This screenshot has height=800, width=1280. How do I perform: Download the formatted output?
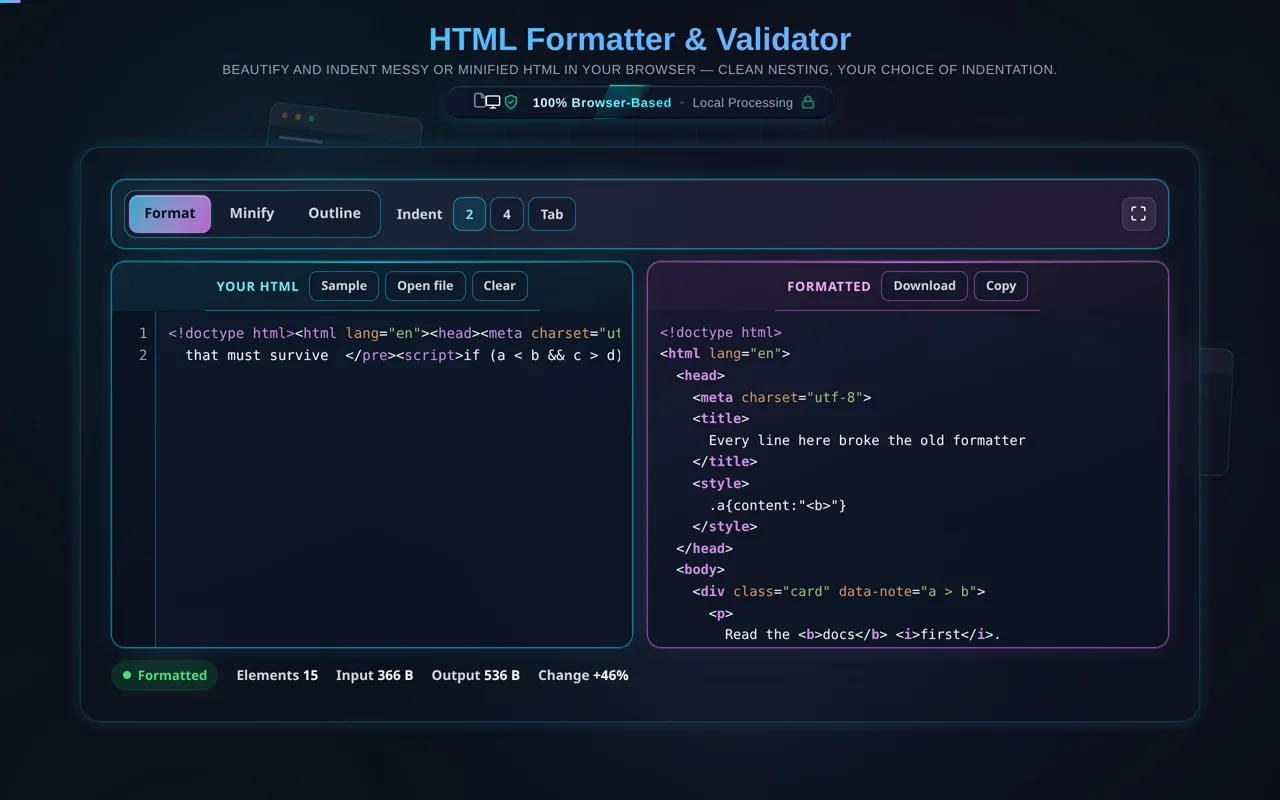tap(924, 286)
